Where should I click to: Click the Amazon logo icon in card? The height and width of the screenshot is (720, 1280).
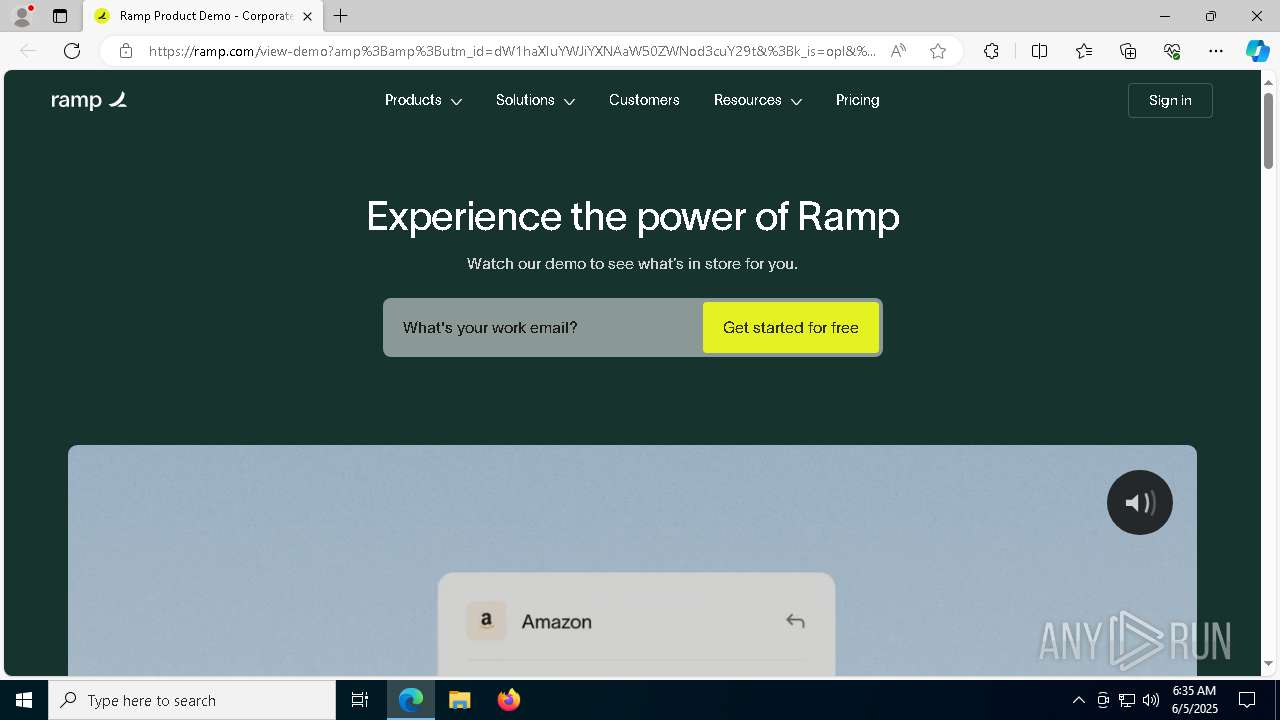pyautogui.click(x=486, y=621)
